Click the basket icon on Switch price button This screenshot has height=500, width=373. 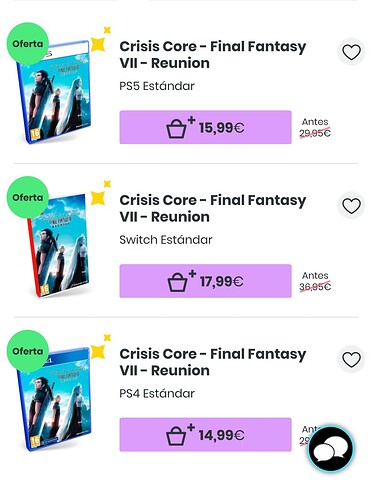pyautogui.click(x=177, y=283)
